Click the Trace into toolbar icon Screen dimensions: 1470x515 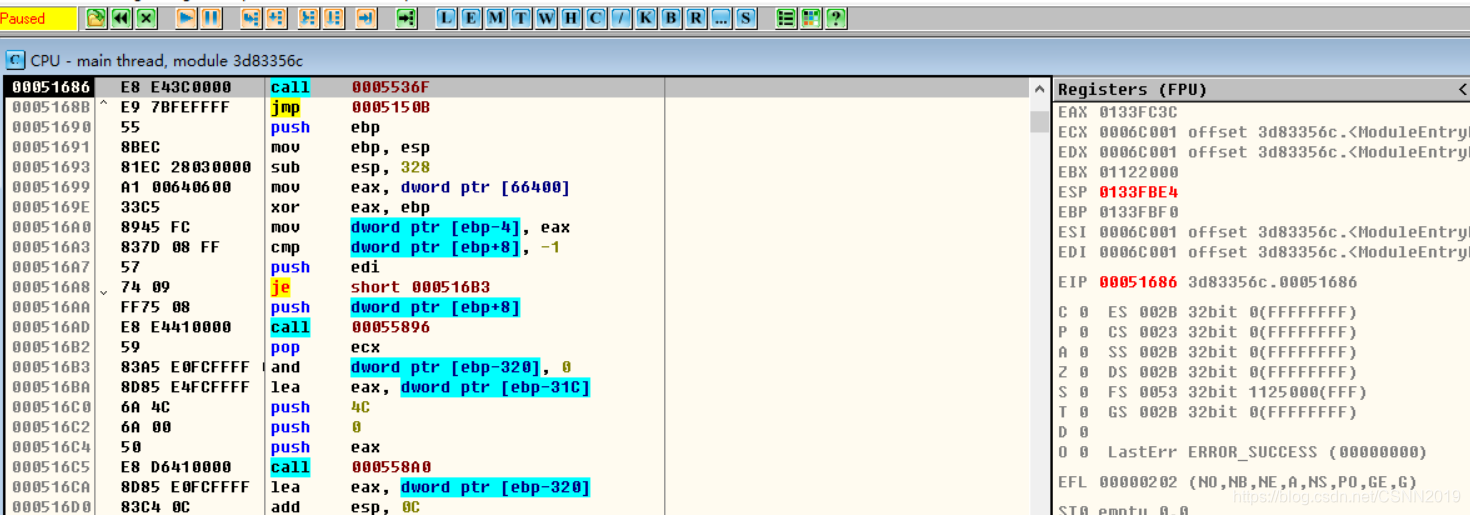pos(308,18)
